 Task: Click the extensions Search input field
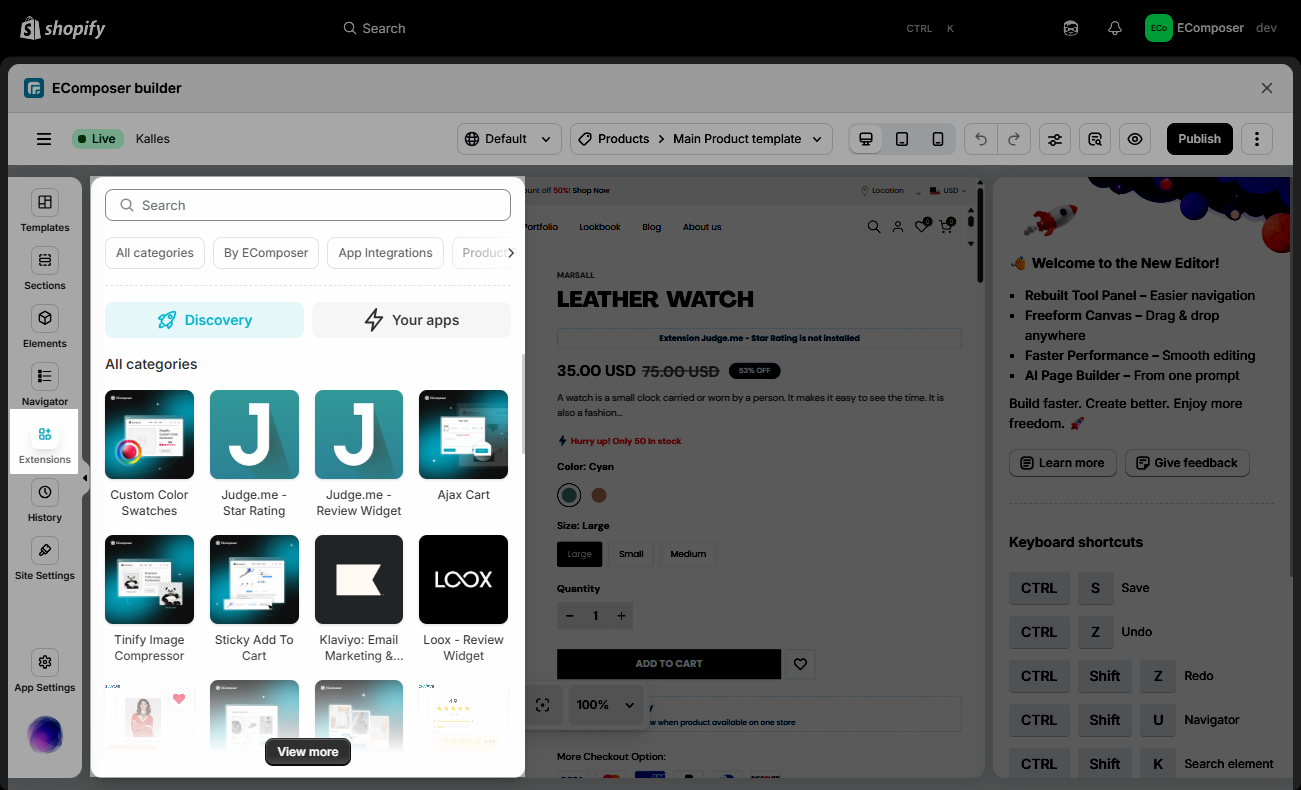[x=308, y=205]
